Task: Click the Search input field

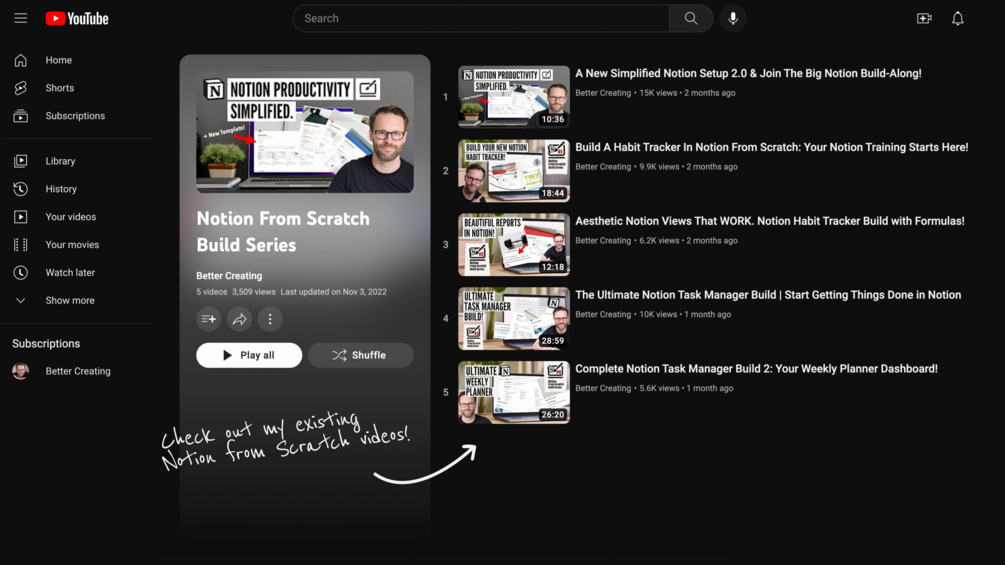Action: tap(481, 19)
